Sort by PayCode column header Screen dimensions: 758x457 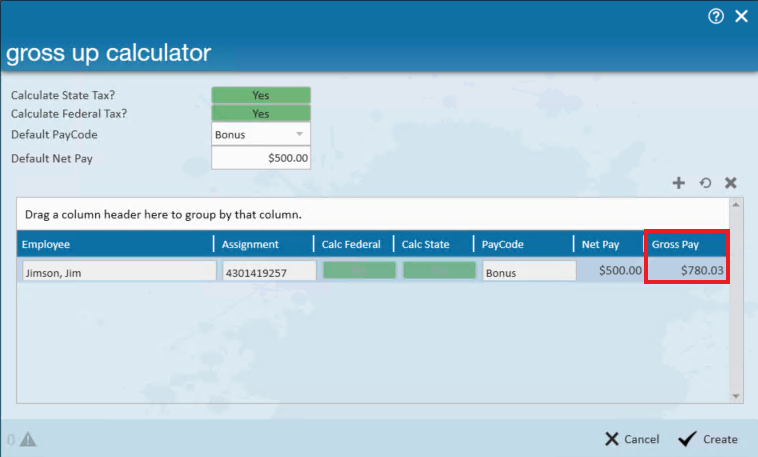[524, 244]
